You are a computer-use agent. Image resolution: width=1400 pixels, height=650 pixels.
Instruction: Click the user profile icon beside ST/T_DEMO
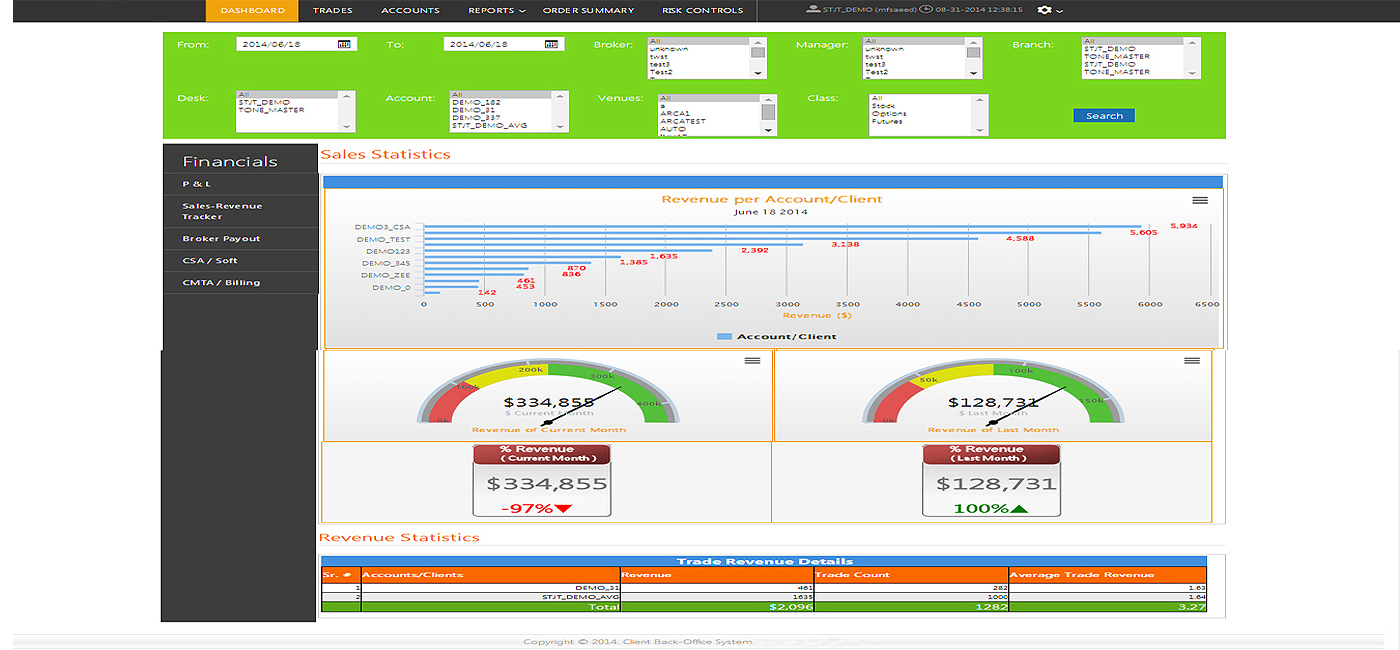coord(814,10)
